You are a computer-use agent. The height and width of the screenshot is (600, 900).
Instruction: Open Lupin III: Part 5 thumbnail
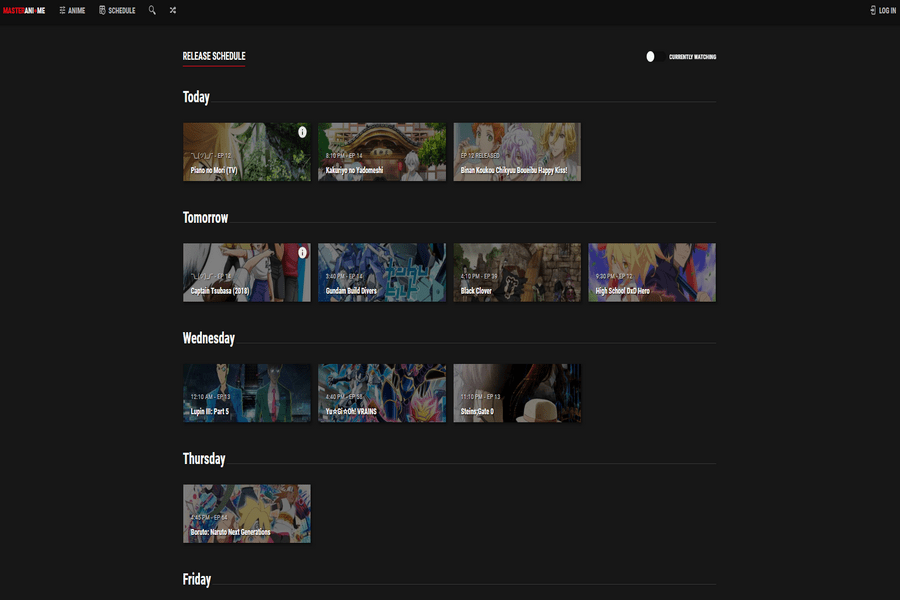(x=247, y=393)
